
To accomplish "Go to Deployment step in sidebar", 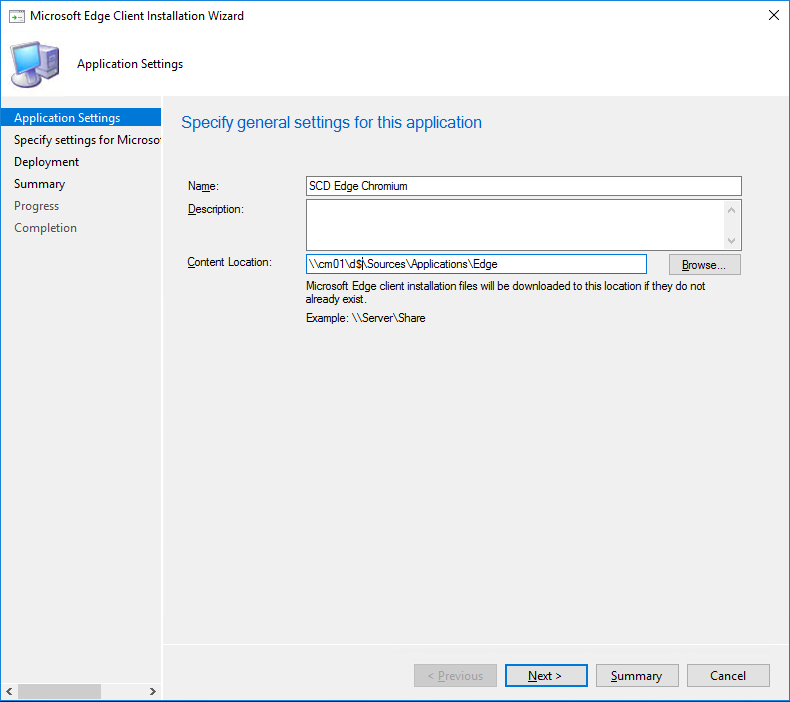I will pos(46,162).
